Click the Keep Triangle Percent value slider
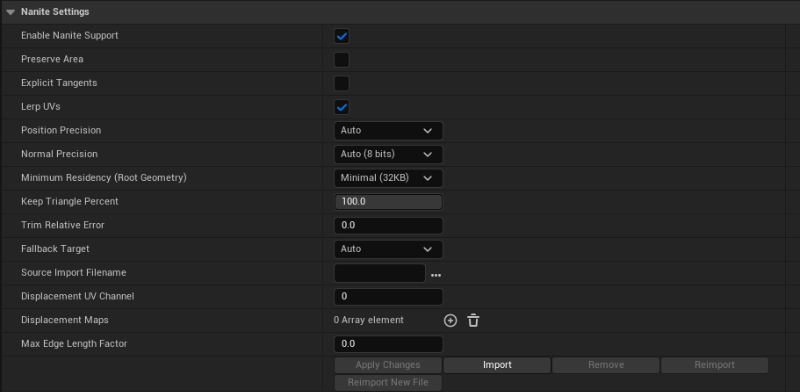Image resolution: width=800 pixels, height=392 pixels. coord(388,202)
